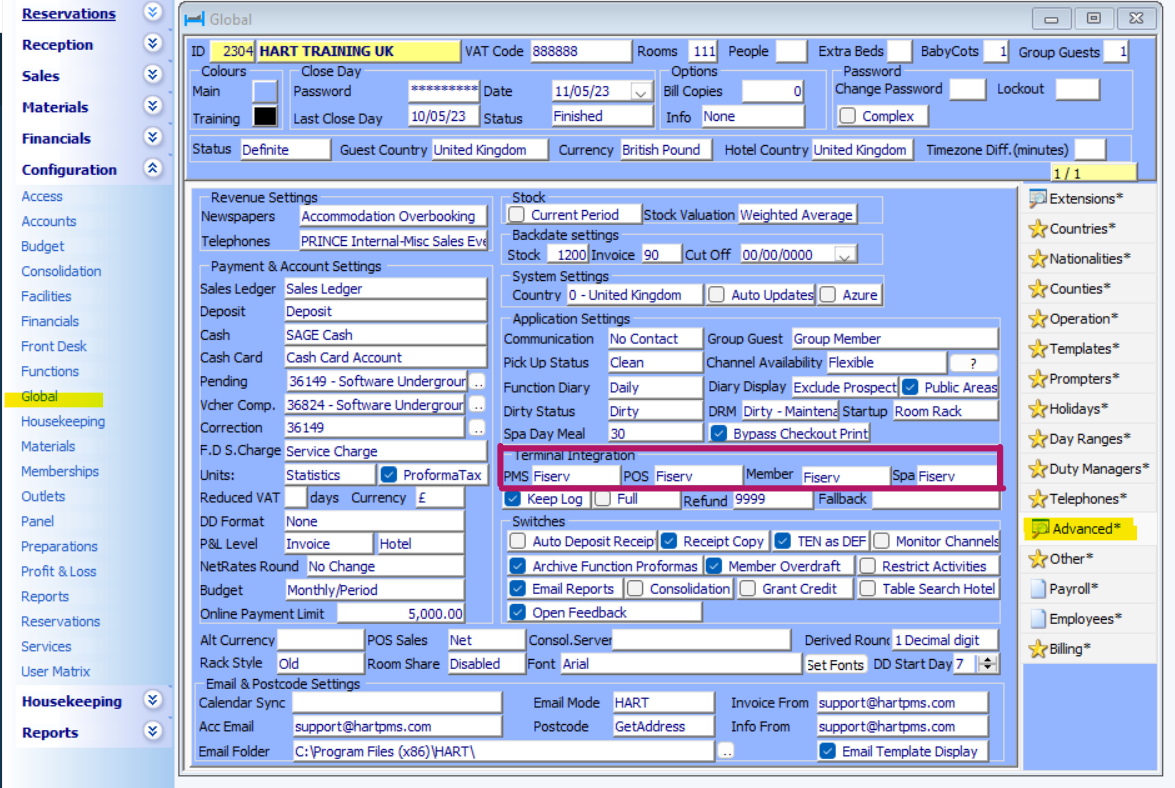
Task: Click the Countries star icon
Action: click(1038, 228)
